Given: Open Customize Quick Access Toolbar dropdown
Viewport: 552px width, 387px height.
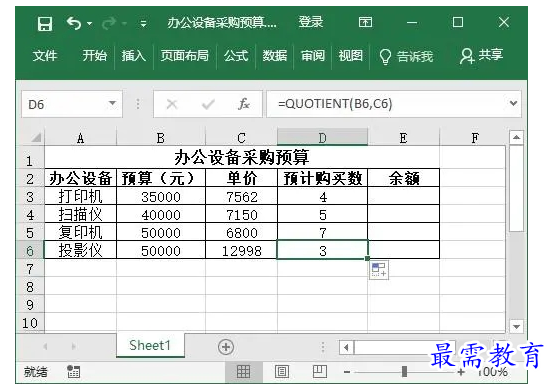Looking at the screenshot, I should coord(143,24).
